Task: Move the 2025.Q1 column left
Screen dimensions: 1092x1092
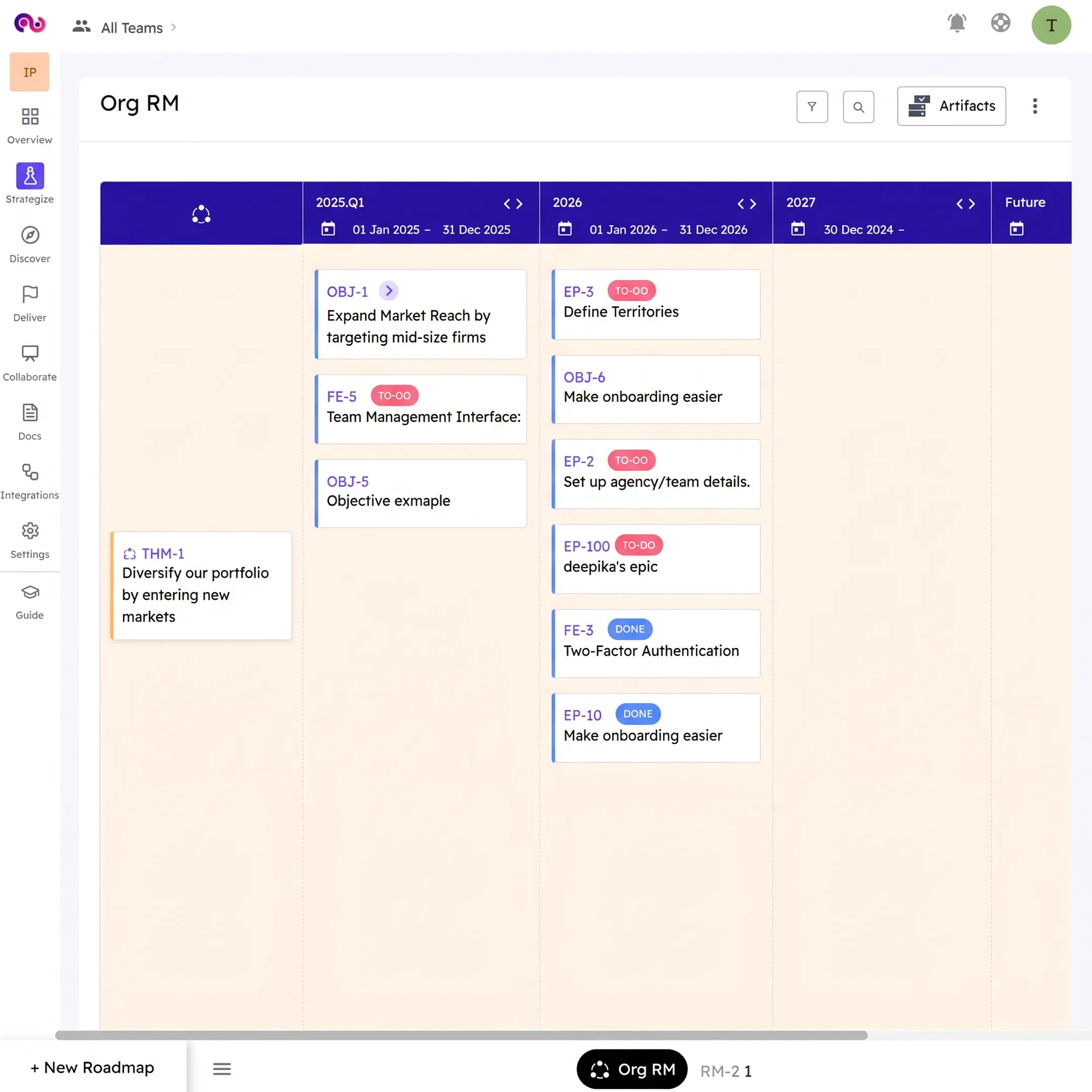Action: pos(507,203)
